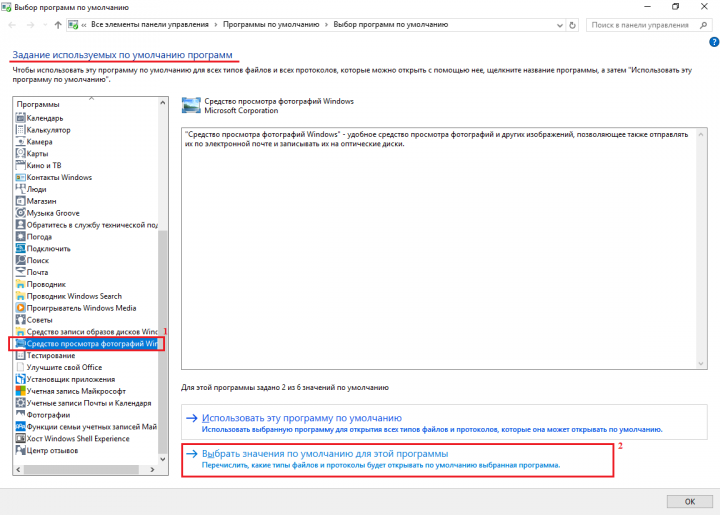Open the help question mark icon
The image size is (720, 515).
tap(714, 42)
